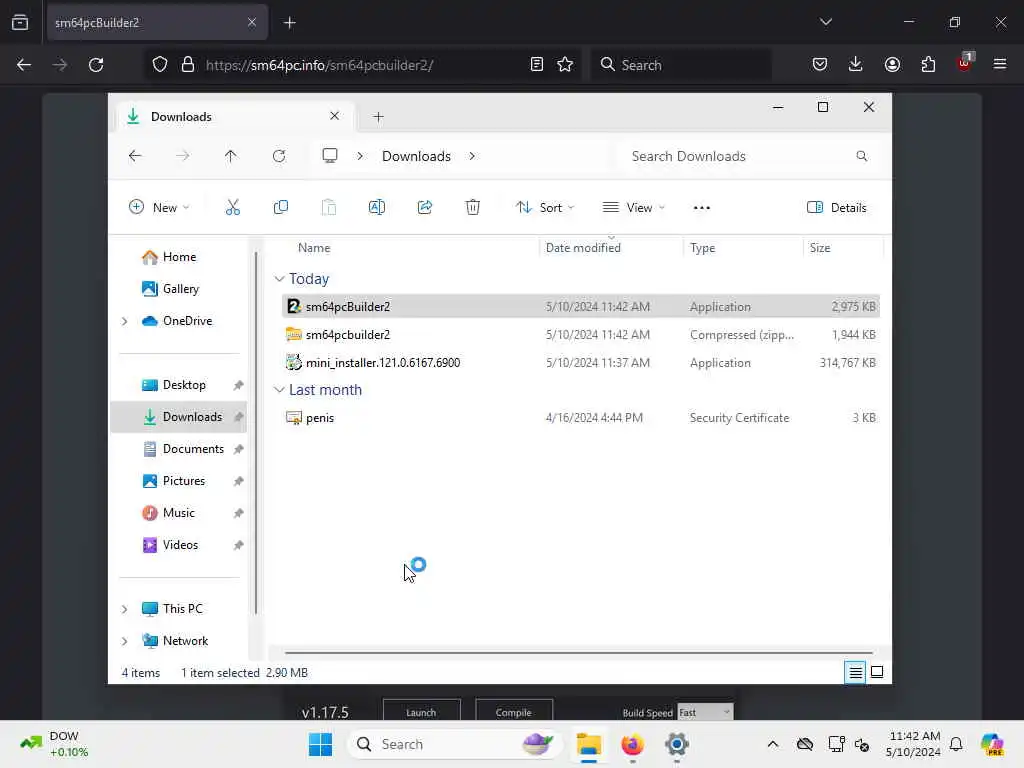
Task: Open File Explorer from the taskbar
Action: coord(588,744)
